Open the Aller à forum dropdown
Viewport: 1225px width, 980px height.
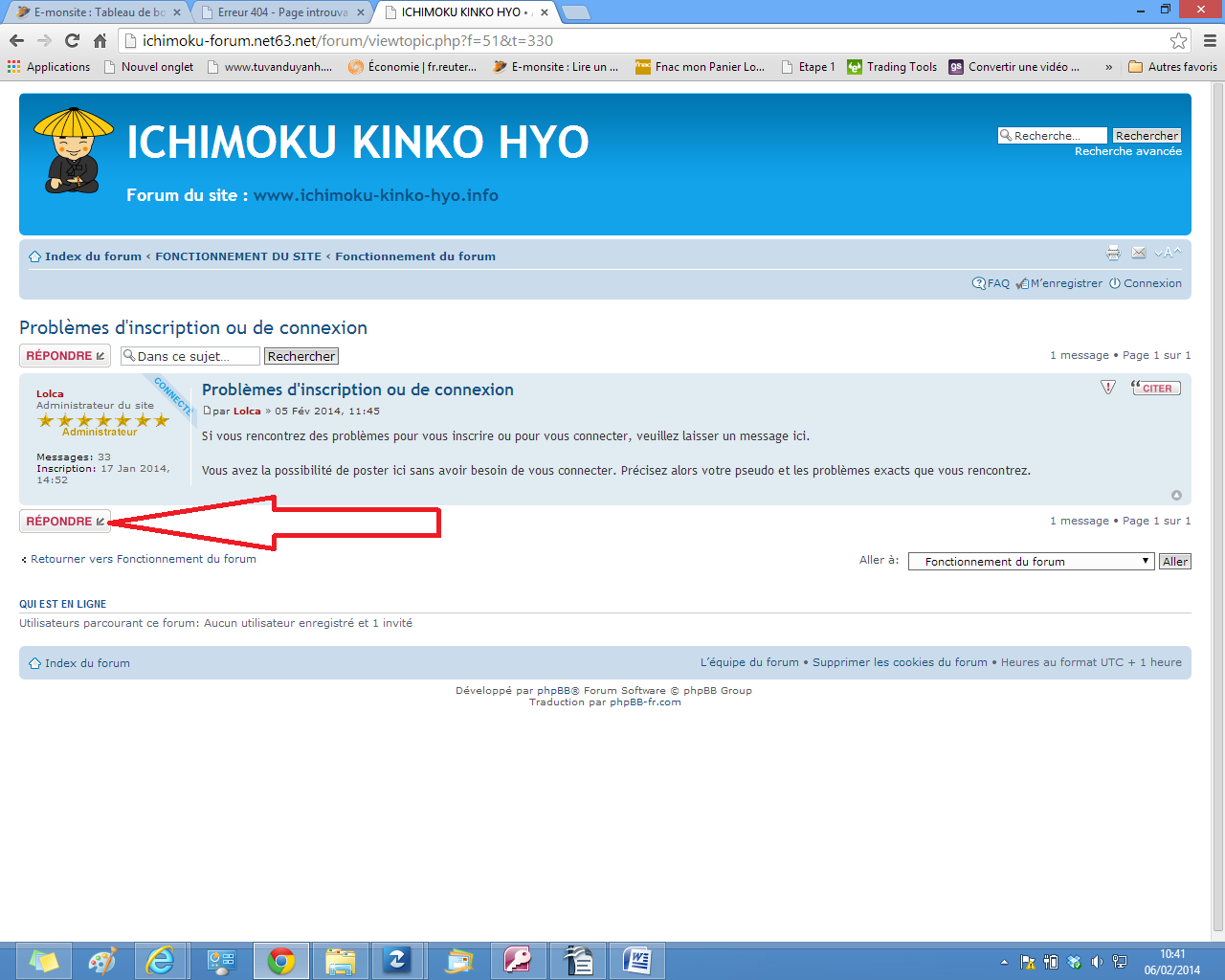[1031, 562]
